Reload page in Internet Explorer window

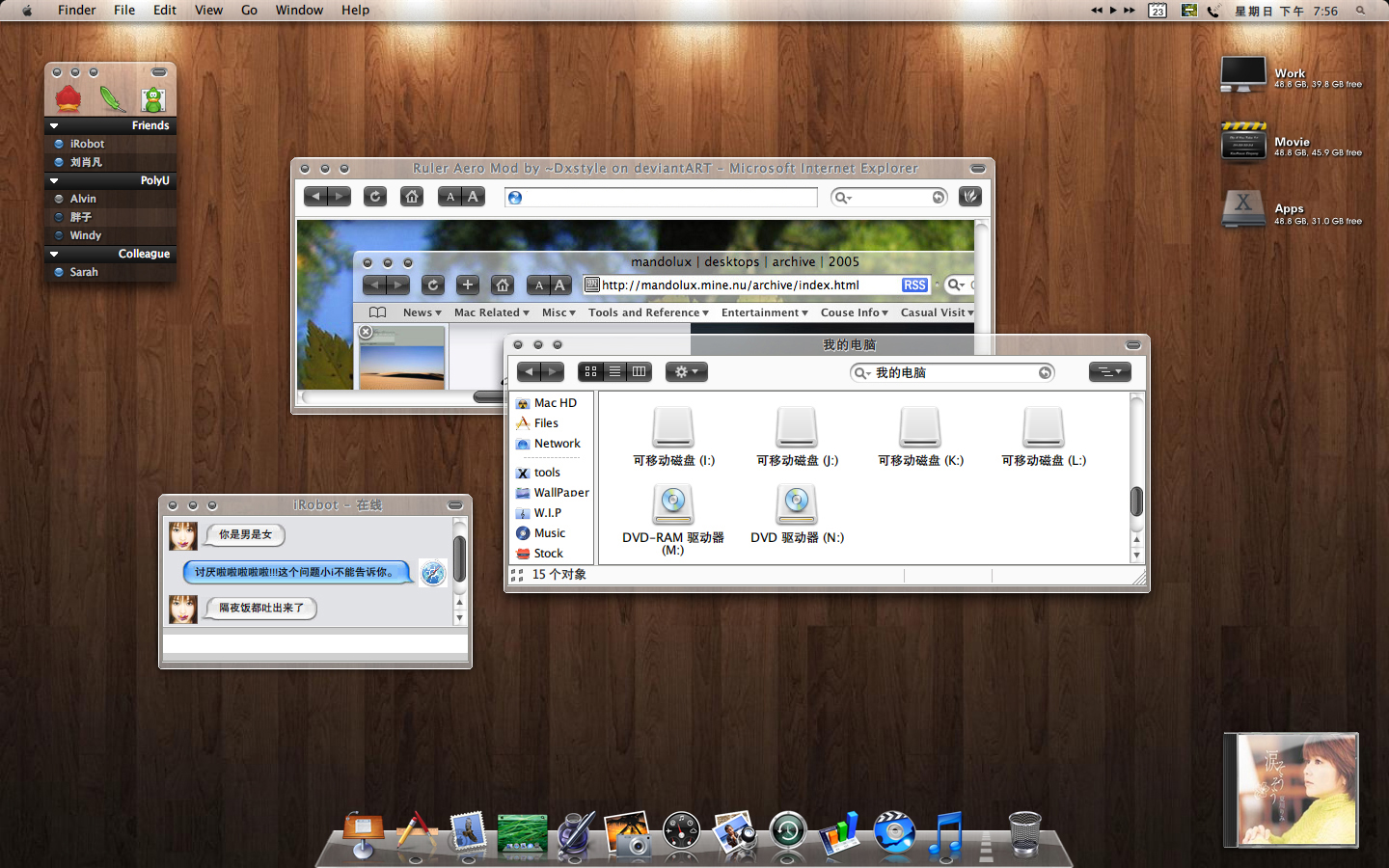pyautogui.click(x=375, y=197)
